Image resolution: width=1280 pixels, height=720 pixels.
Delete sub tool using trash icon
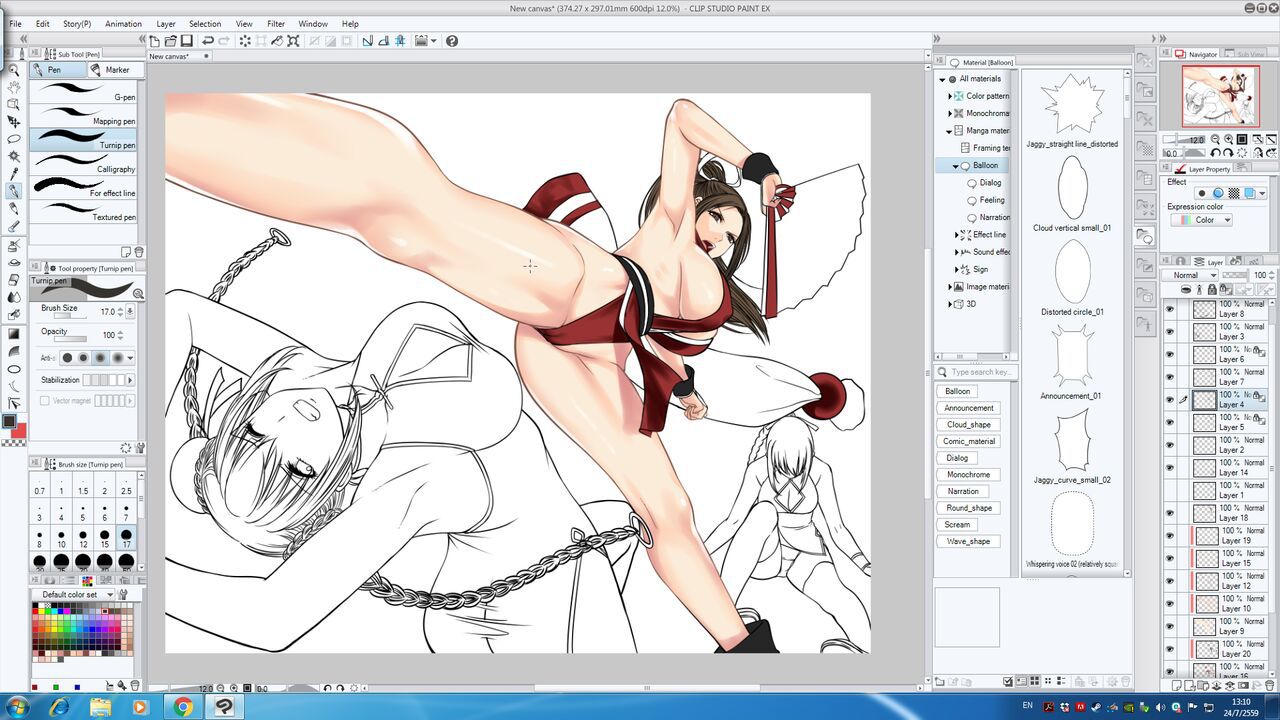point(139,252)
